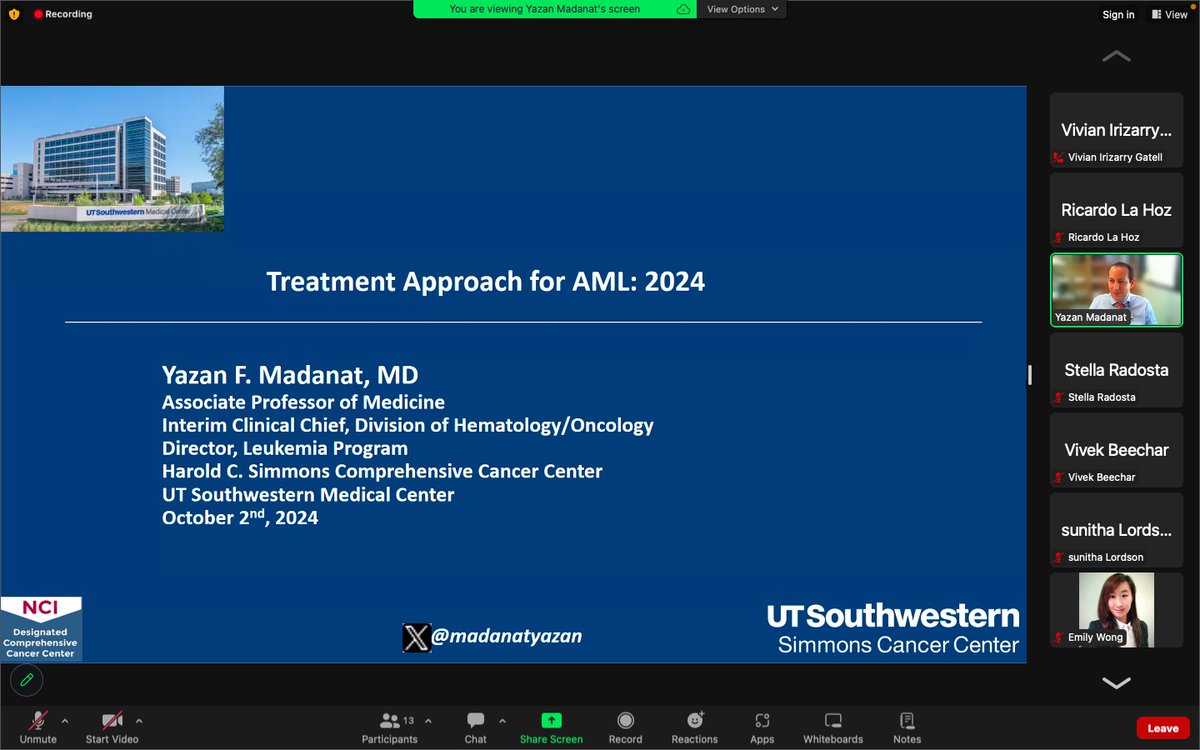Select Yazan Madanat's video thumbnail
The image size is (1200, 750).
pyautogui.click(x=1116, y=289)
